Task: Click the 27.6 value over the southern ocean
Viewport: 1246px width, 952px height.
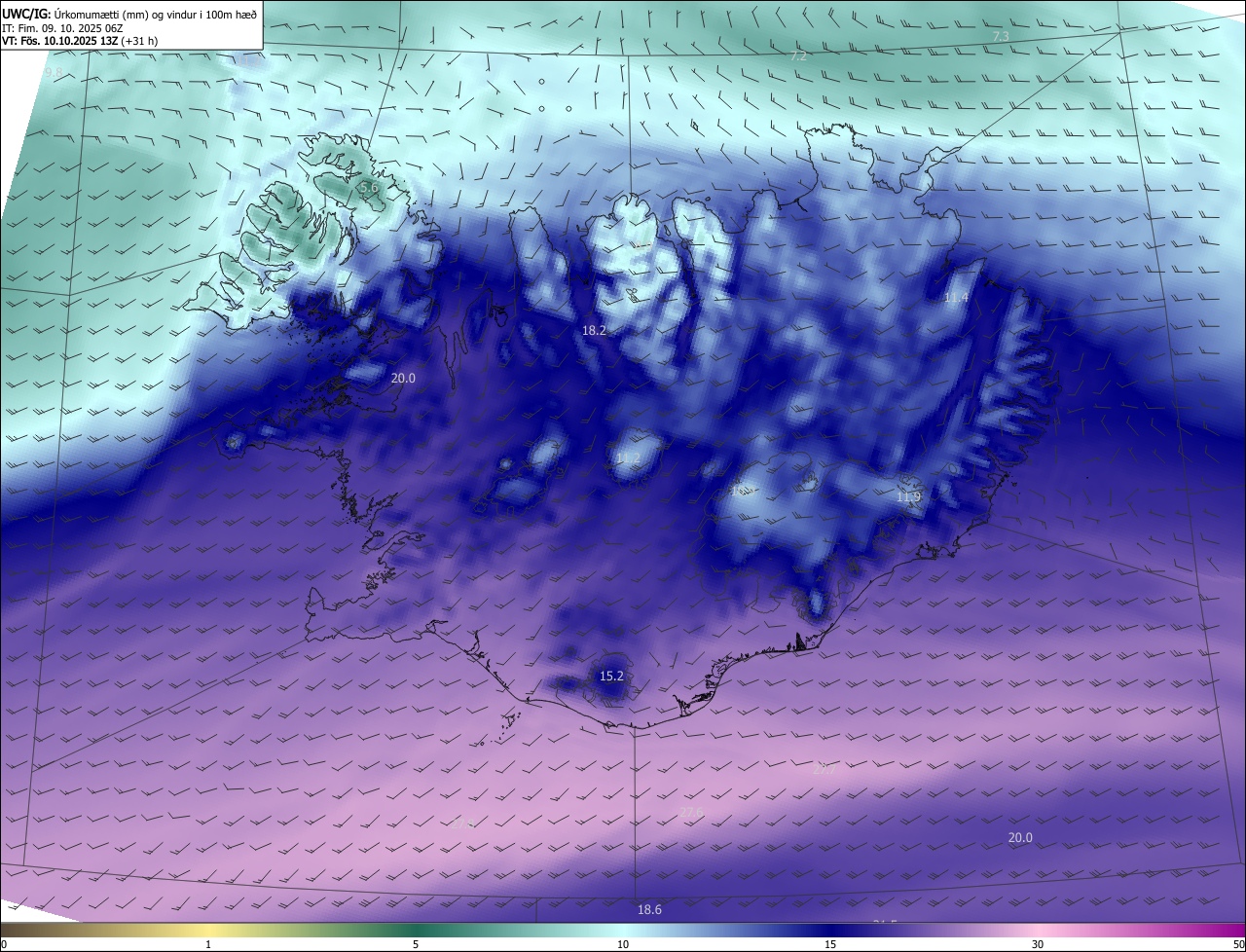Action: (x=691, y=812)
